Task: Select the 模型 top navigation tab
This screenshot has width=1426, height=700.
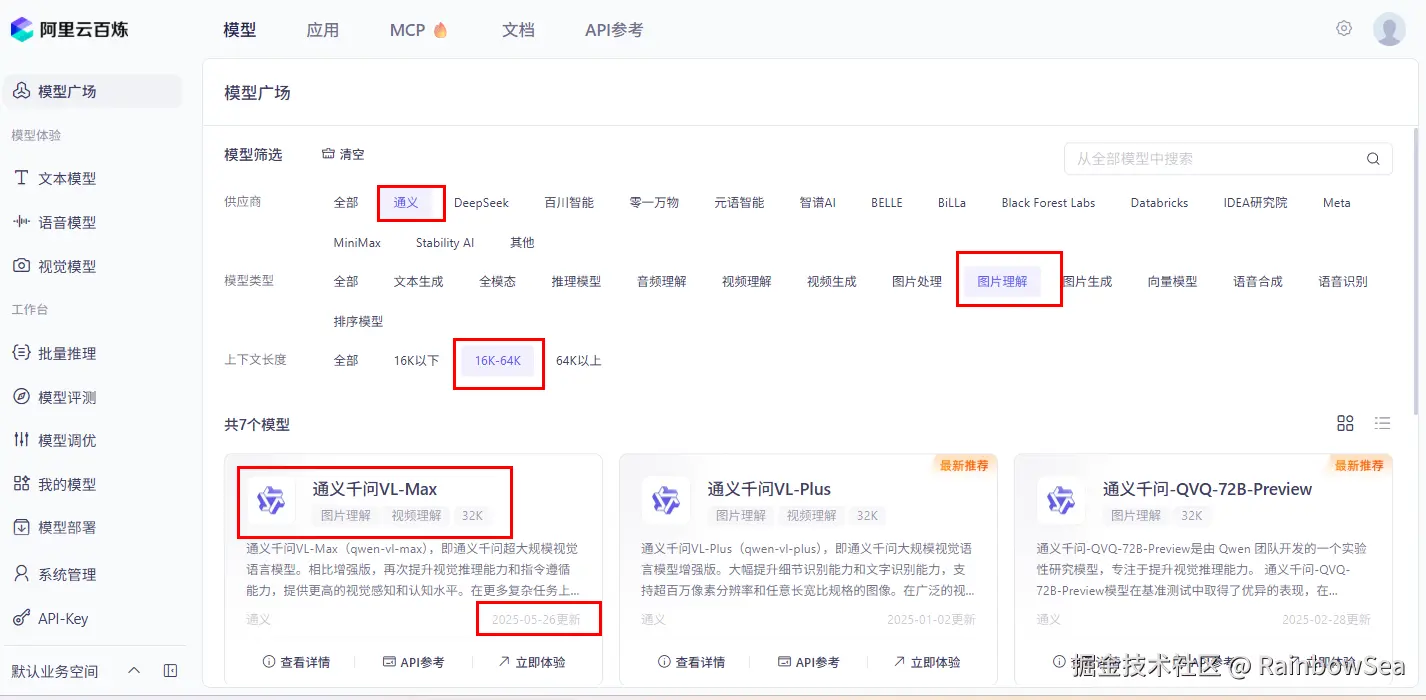Action: (x=240, y=30)
